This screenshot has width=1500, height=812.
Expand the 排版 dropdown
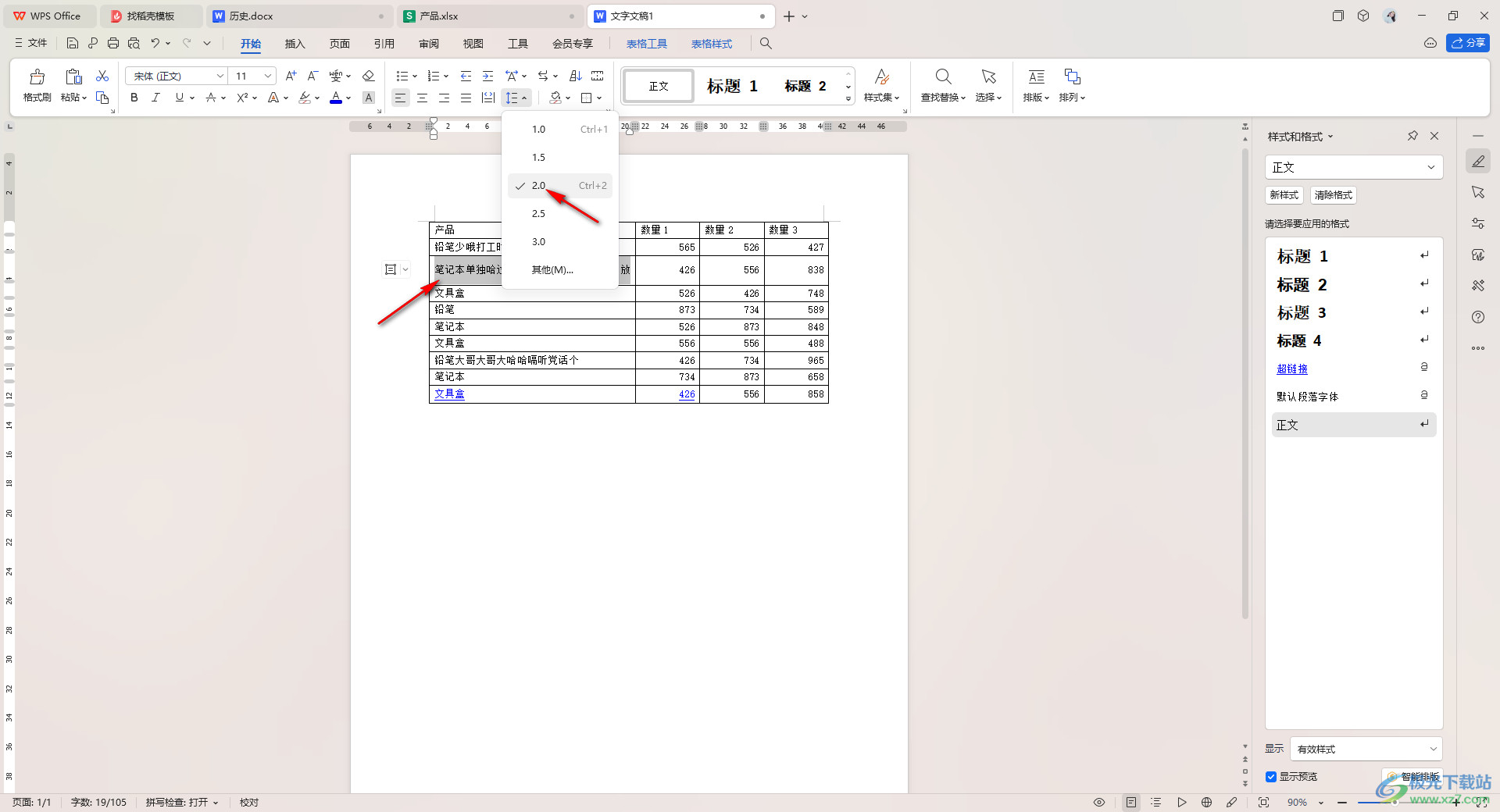(x=1036, y=98)
